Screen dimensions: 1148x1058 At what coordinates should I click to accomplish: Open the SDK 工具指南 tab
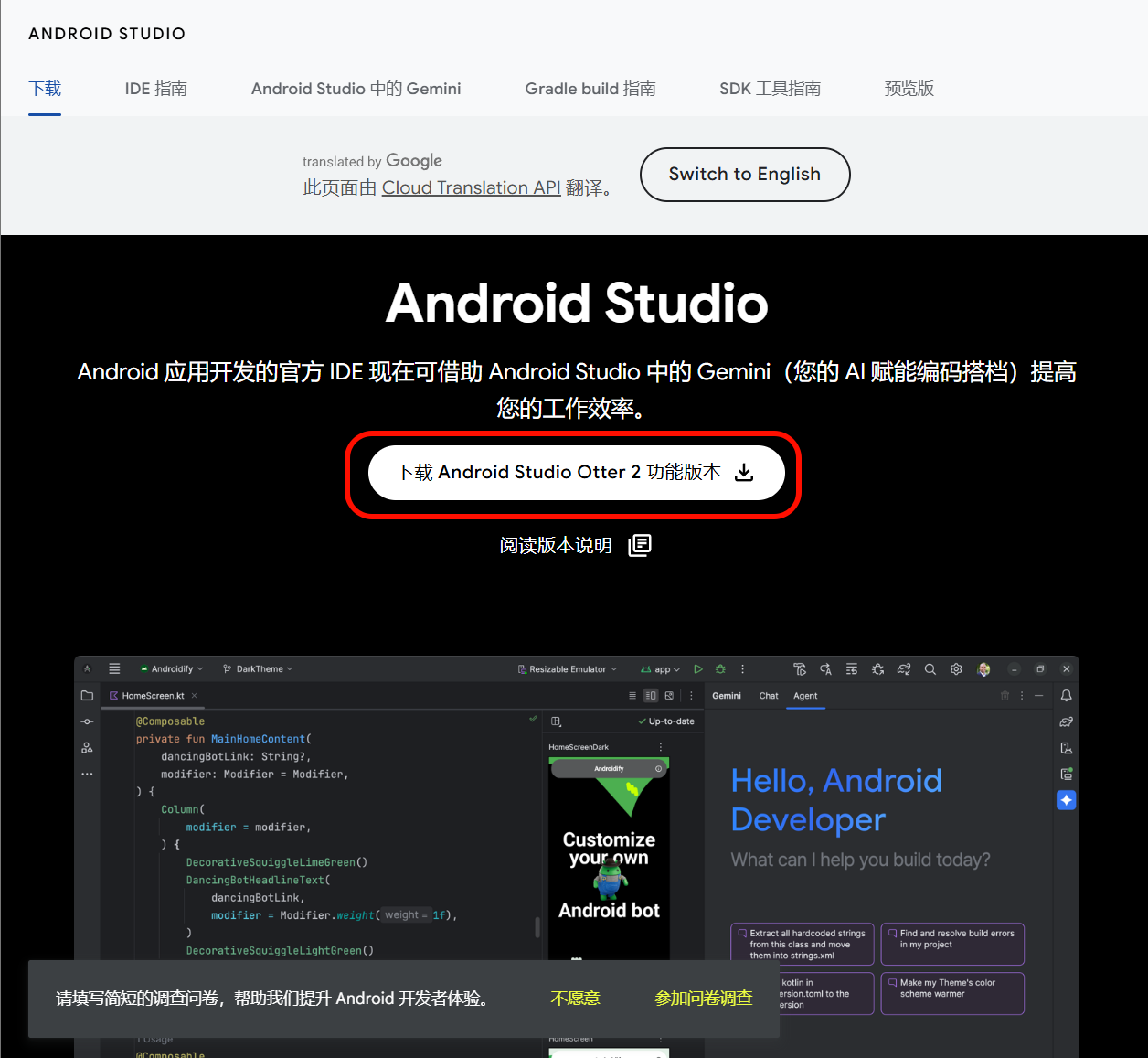coord(770,89)
